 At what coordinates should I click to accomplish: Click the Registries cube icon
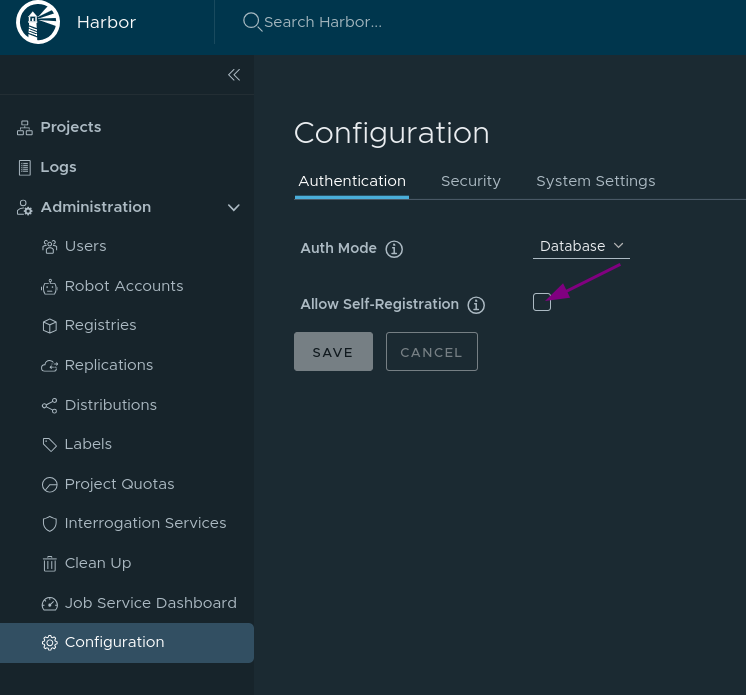coord(49,326)
